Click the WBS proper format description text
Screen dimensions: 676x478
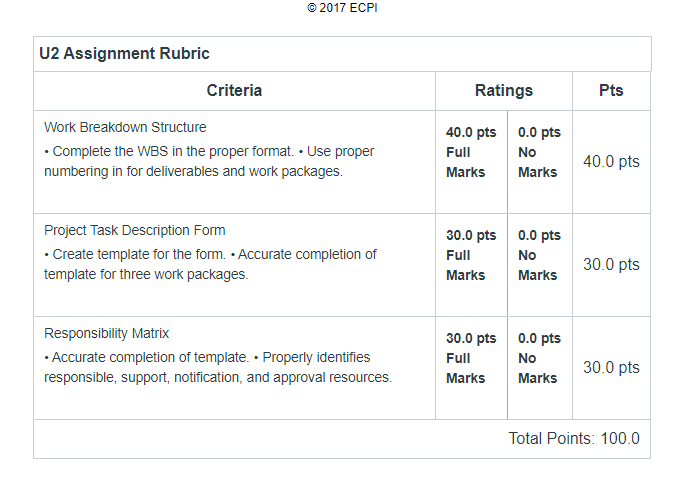click(x=209, y=161)
